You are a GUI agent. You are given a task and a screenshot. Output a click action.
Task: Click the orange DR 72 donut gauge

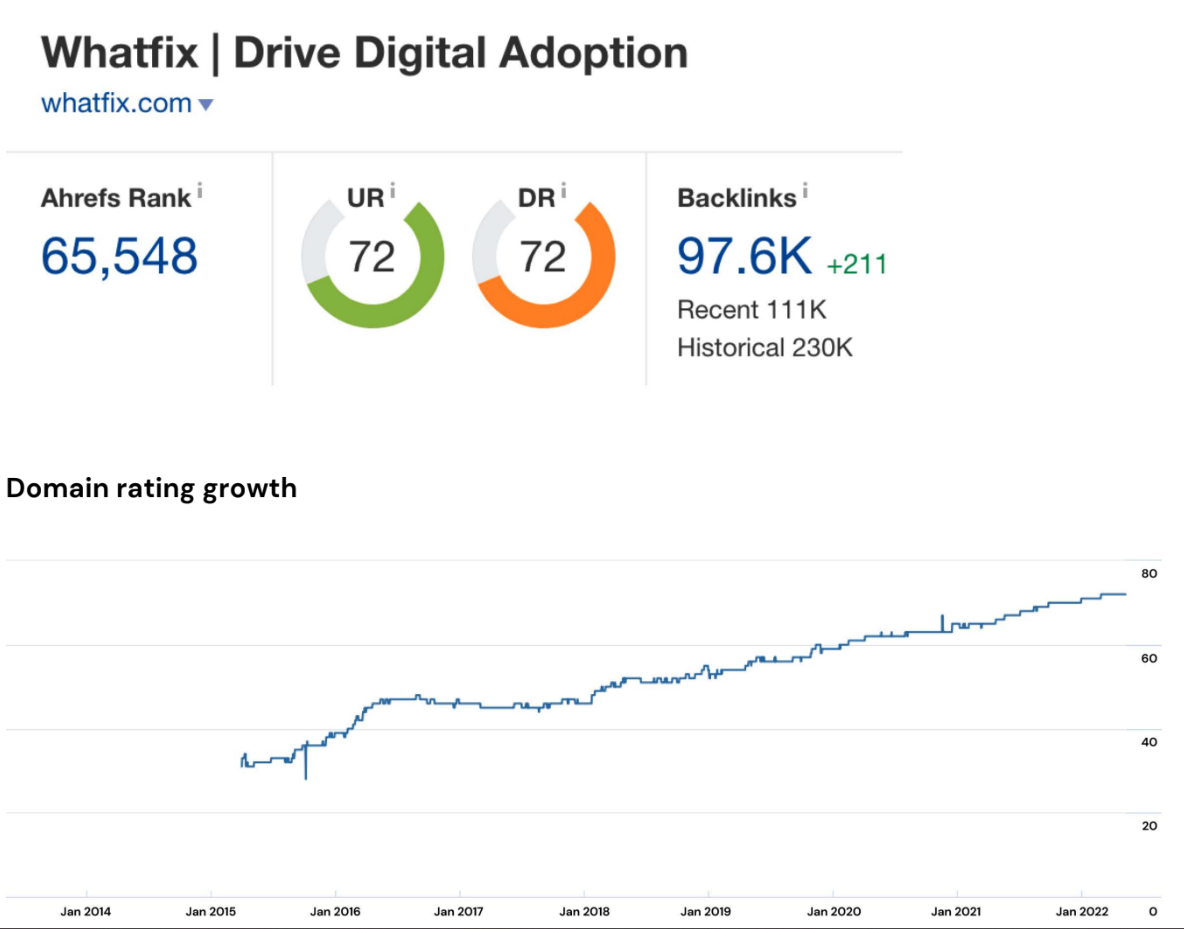click(543, 258)
